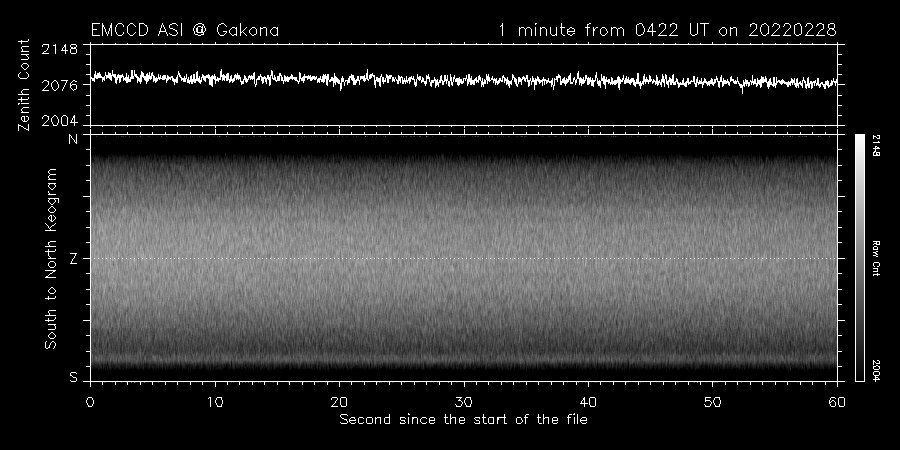Click the grayscale colorbar

point(859,258)
